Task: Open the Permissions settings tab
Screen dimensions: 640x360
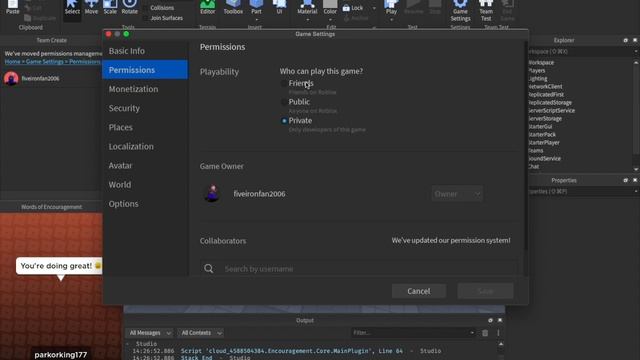Action: pos(145,70)
